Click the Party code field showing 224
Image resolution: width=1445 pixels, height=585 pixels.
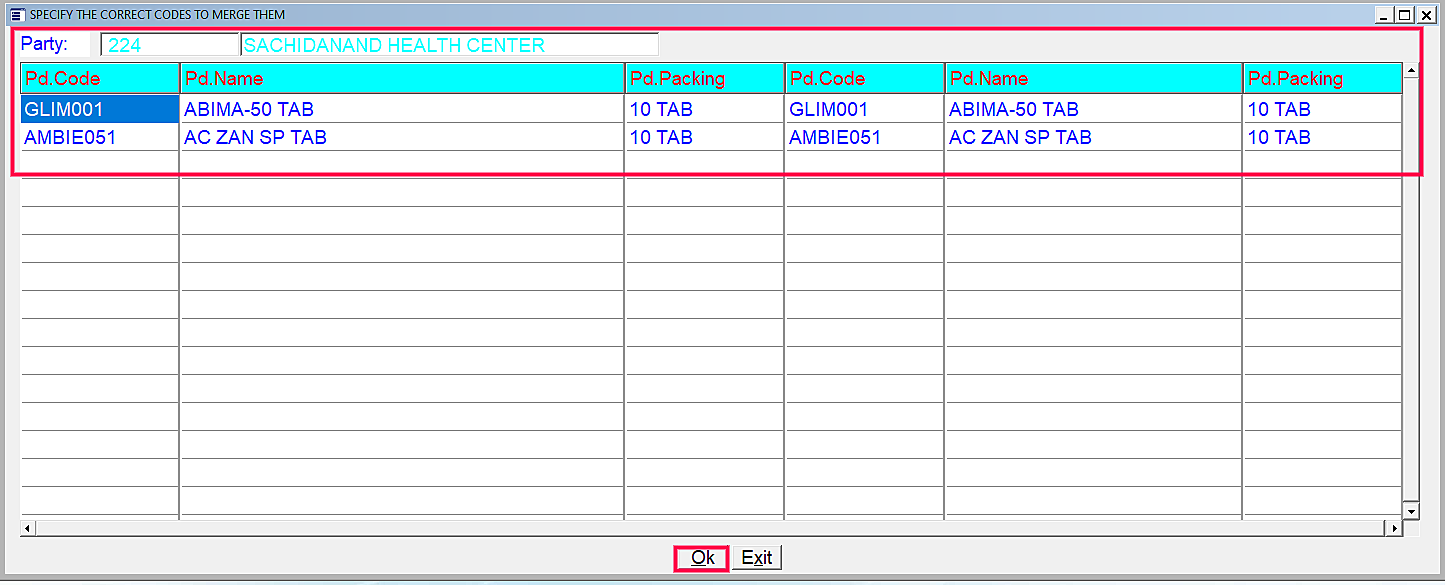[x=170, y=45]
